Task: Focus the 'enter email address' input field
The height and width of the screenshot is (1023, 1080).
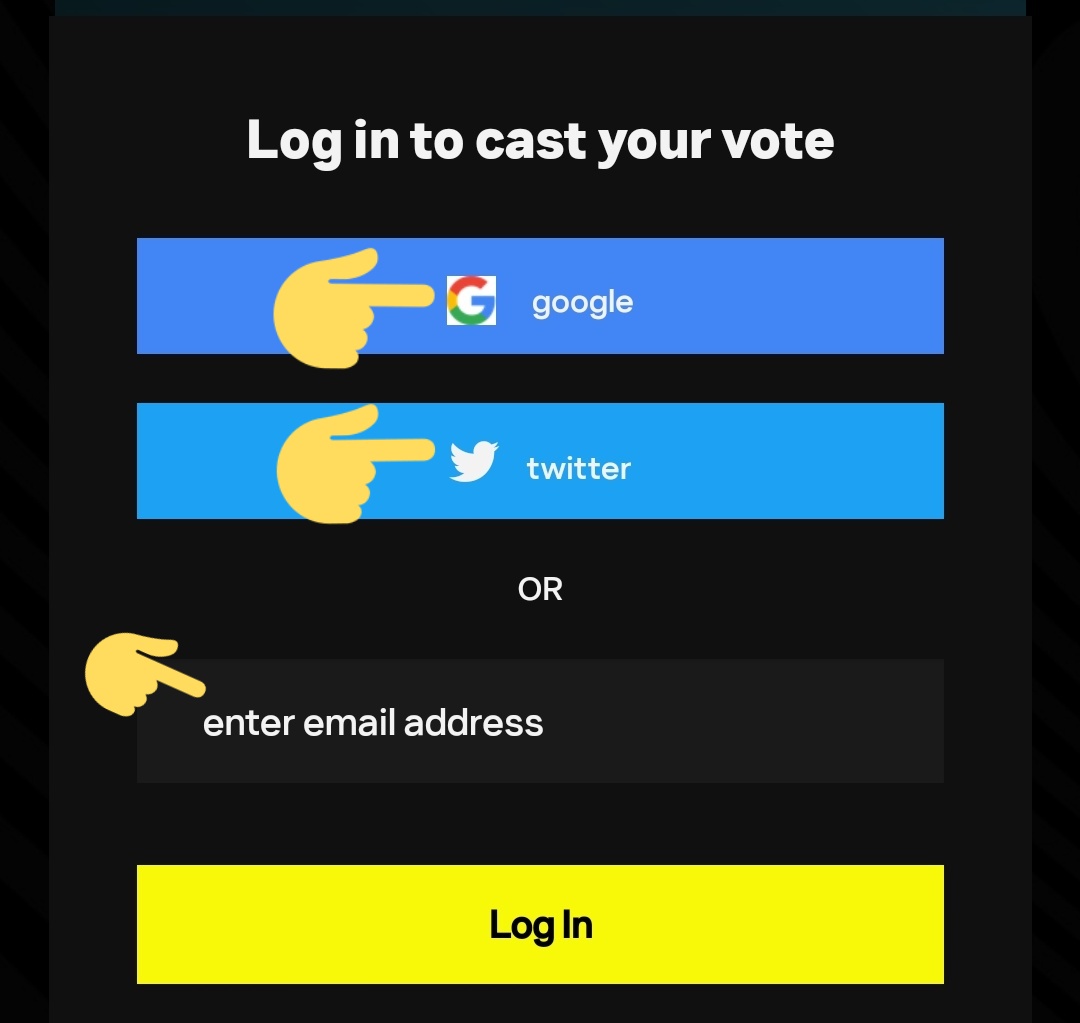Action: (x=540, y=721)
